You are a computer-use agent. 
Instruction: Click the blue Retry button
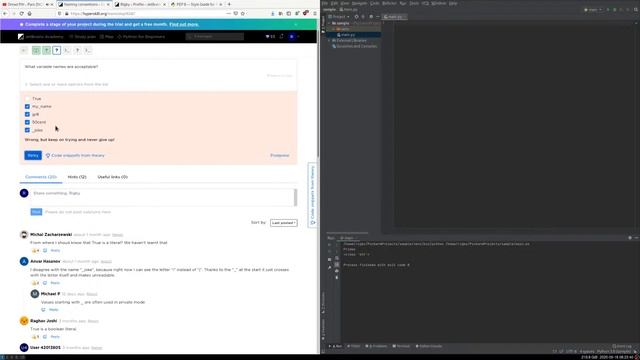[33, 156]
